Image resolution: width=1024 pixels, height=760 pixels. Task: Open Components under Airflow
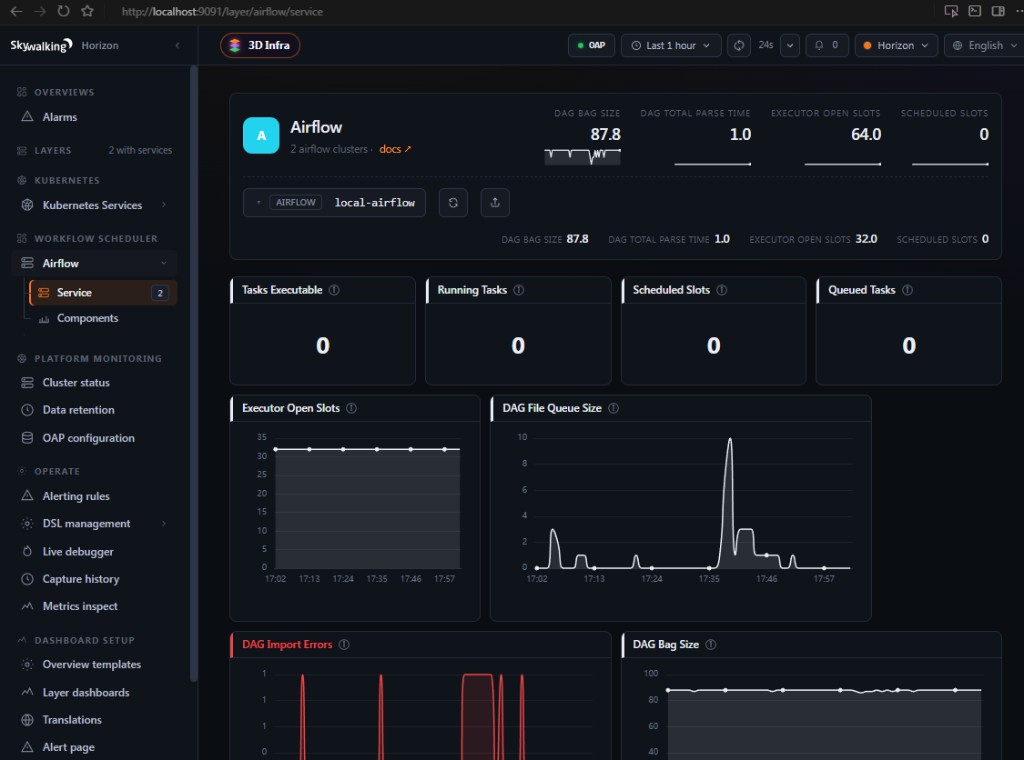click(88, 318)
